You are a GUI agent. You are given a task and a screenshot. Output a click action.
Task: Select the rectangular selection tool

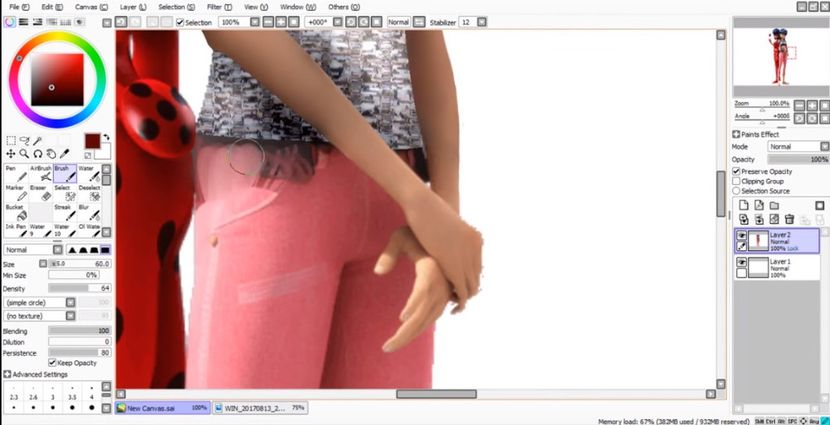[x=11, y=141]
